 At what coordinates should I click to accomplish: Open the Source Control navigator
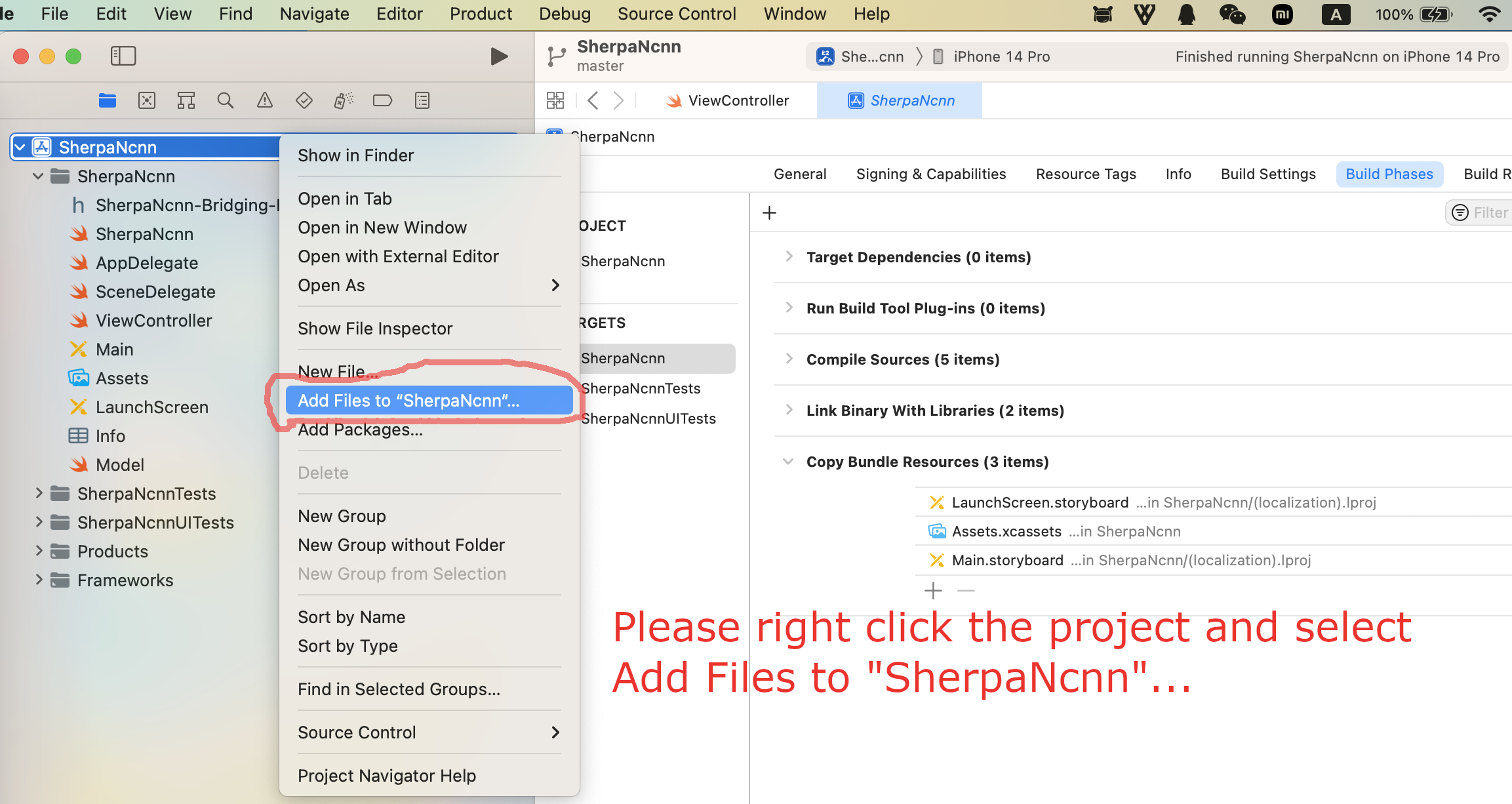[x=147, y=100]
